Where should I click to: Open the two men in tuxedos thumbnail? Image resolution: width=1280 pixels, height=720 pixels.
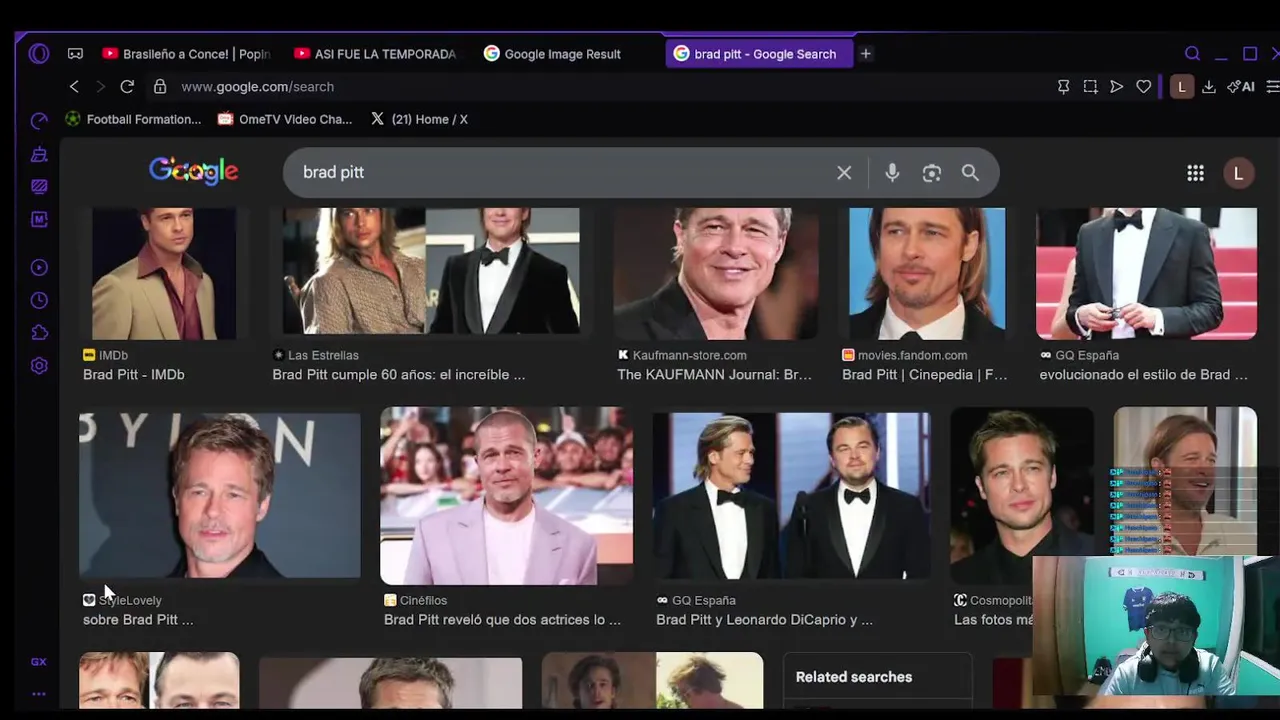[x=791, y=495]
